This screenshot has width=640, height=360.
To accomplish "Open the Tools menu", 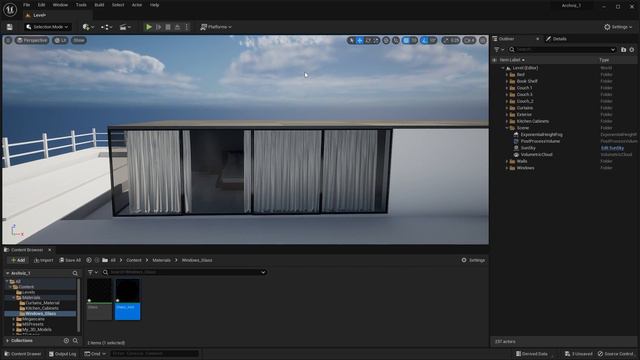I will coord(81,5).
